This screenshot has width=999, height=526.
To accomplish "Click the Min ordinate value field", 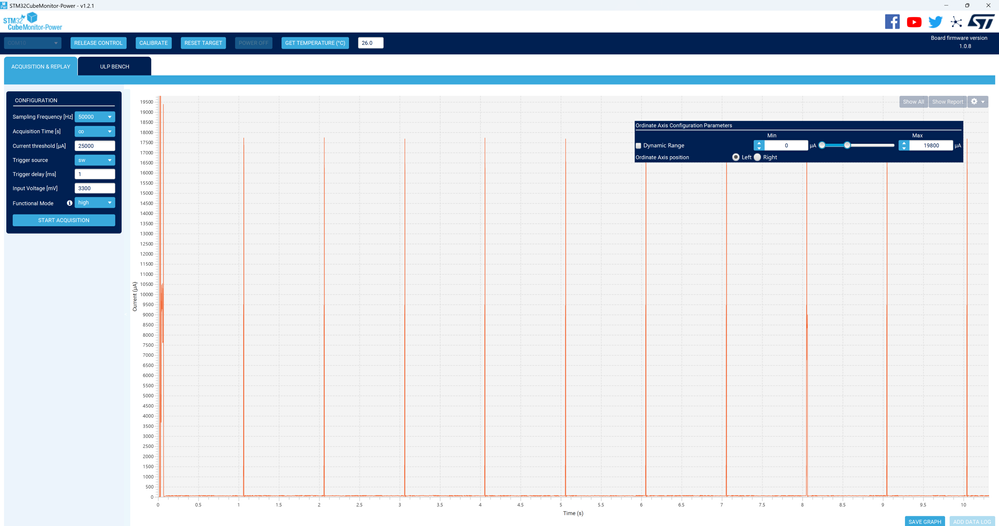I will coord(786,145).
